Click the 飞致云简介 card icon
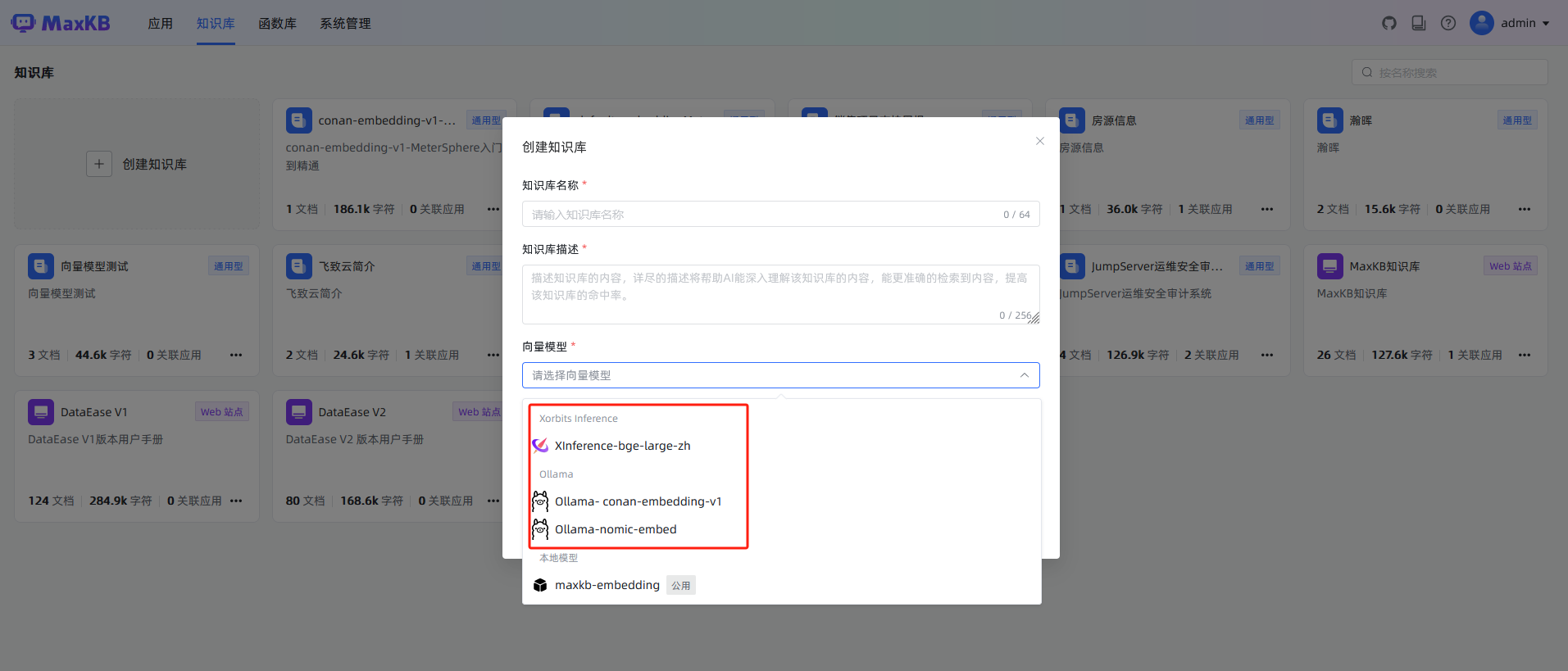 pos(299,266)
